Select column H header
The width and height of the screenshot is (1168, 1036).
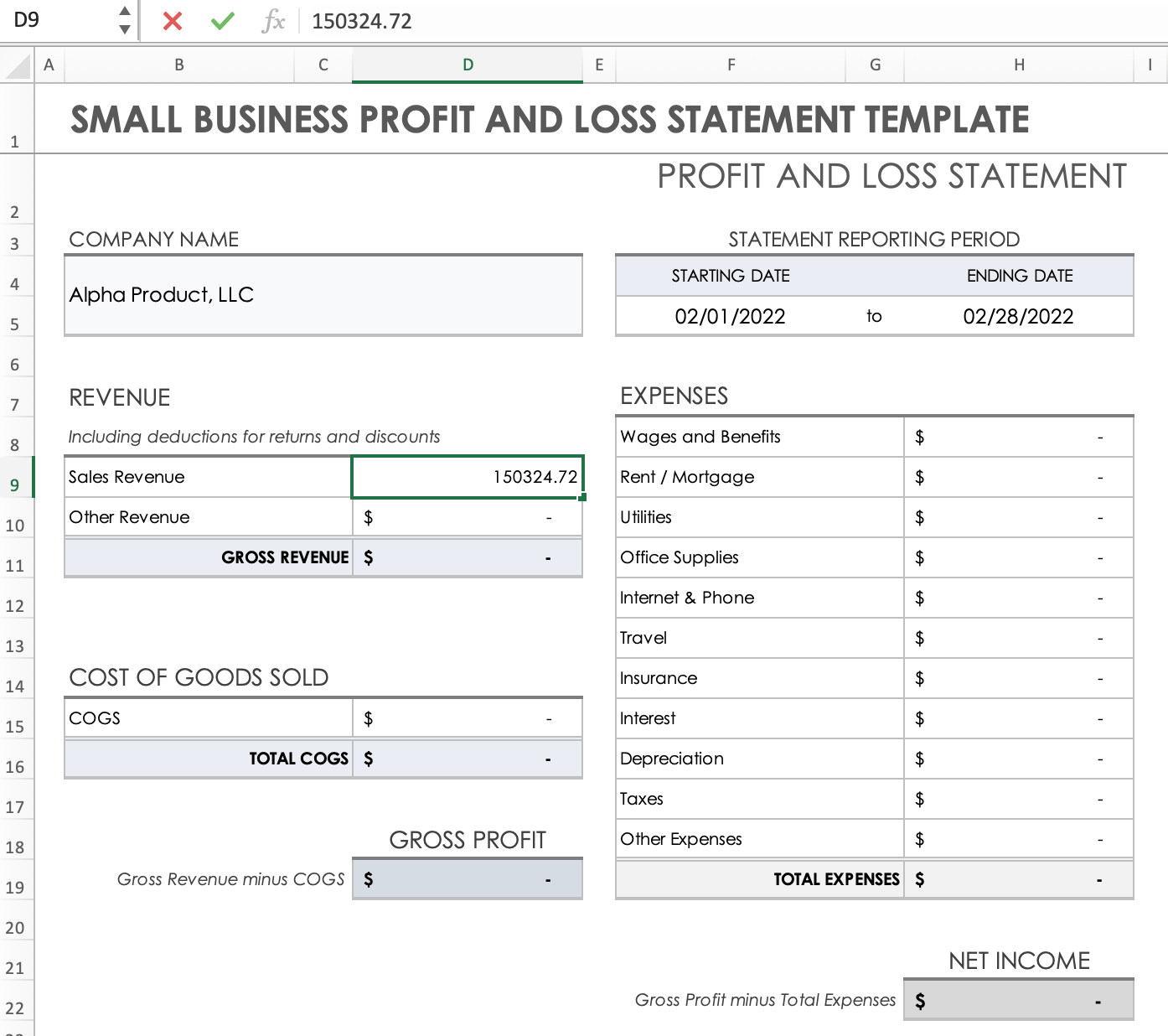tap(1019, 65)
